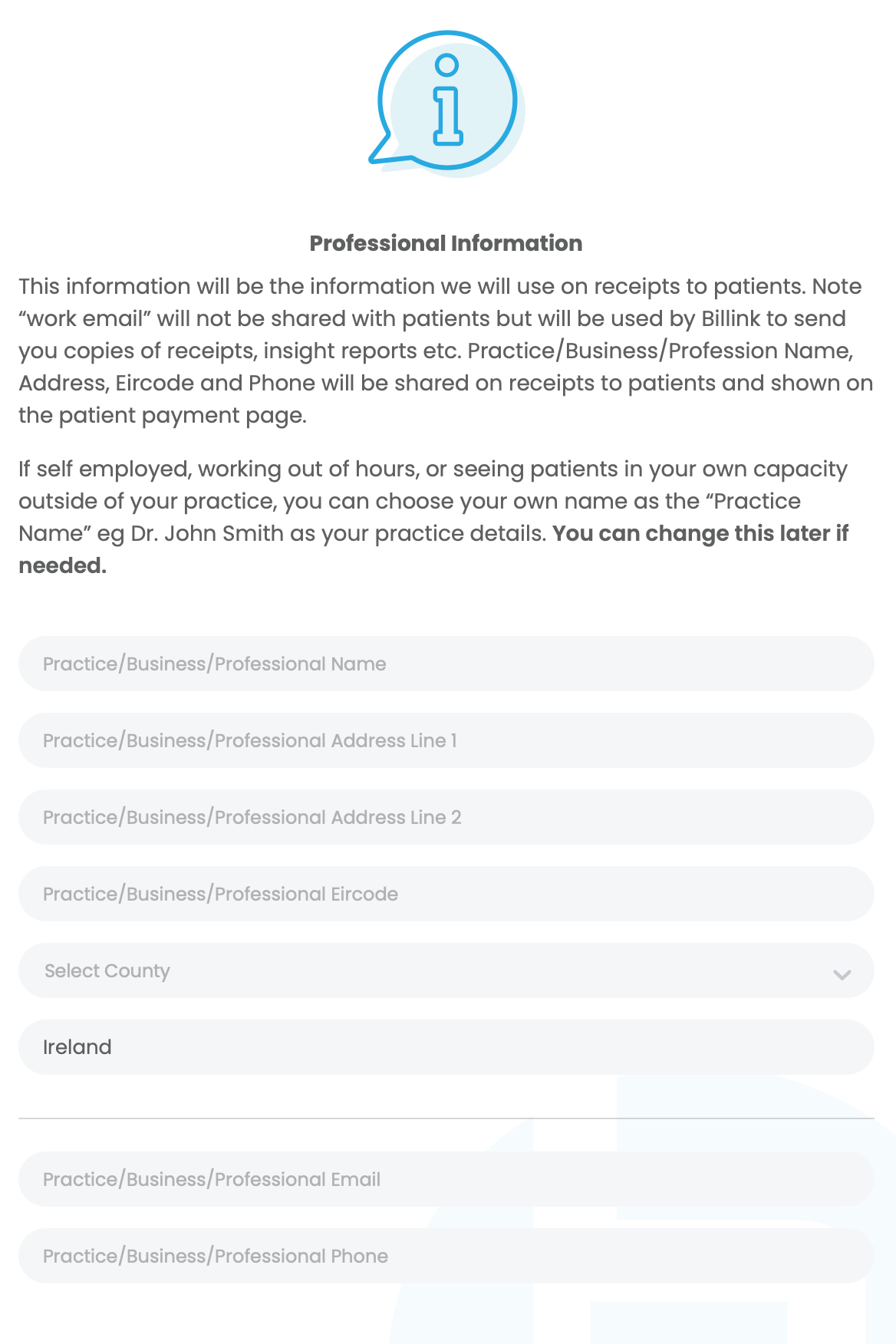Click the info speech bubble icon

(x=446, y=101)
